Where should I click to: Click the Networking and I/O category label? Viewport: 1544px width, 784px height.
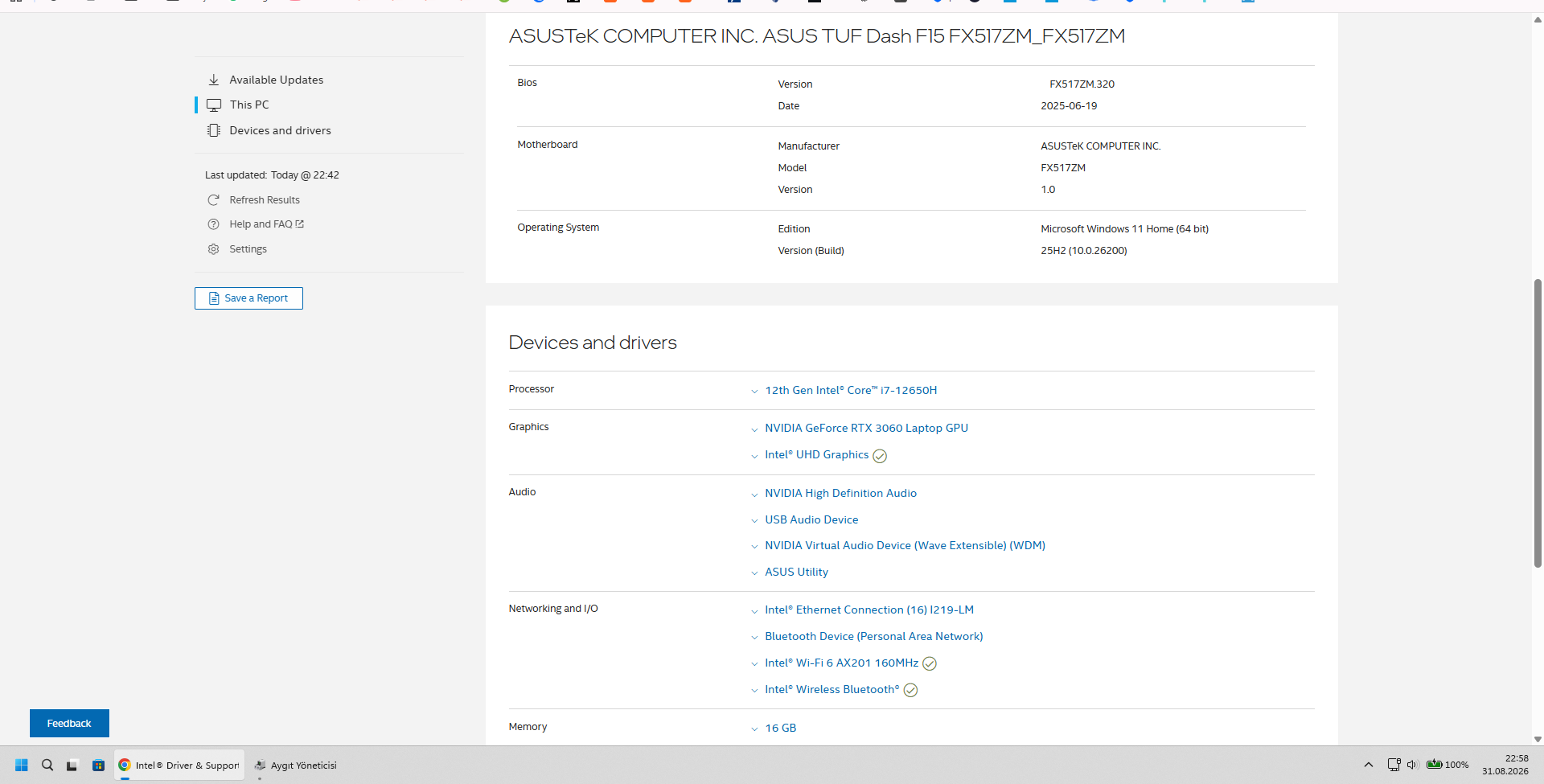pyautogui.click(x=553, y=609)
